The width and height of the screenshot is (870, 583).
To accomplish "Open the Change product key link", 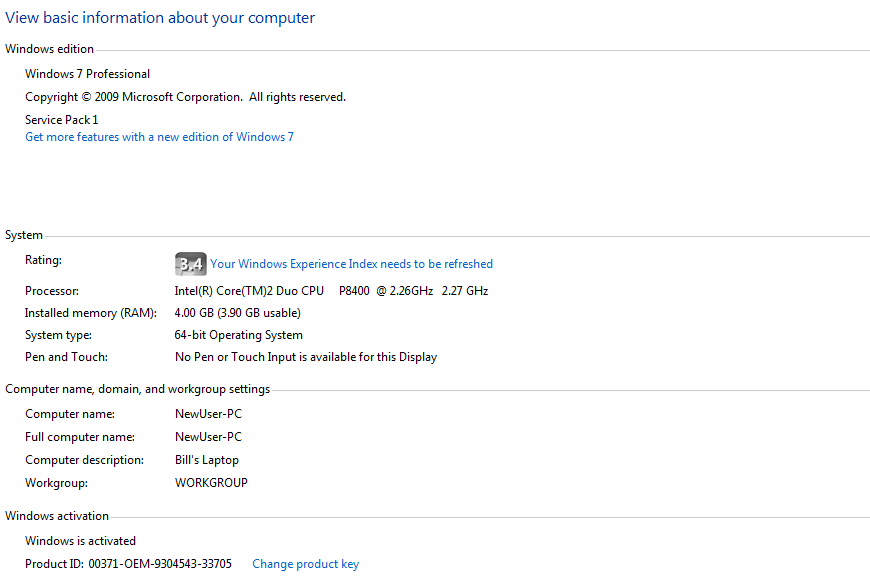I will click(305, 564).
